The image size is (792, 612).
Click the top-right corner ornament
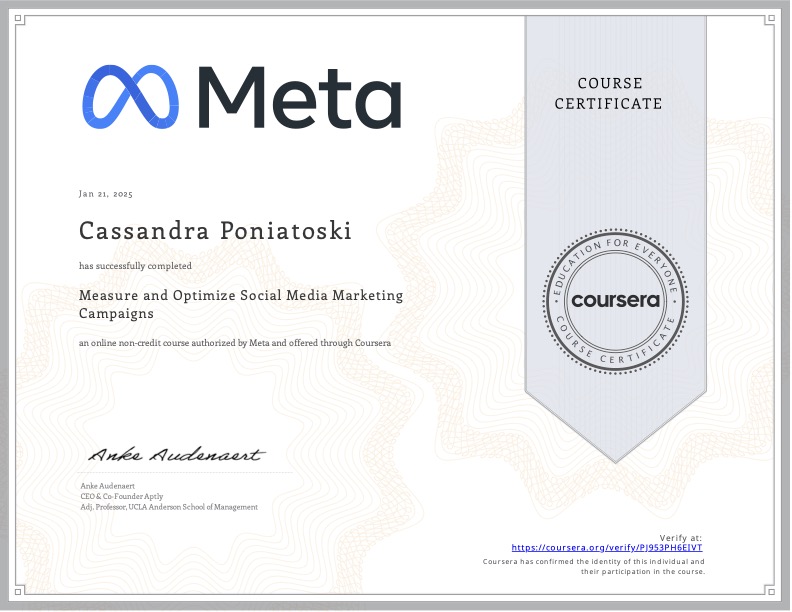pos(769,20)
